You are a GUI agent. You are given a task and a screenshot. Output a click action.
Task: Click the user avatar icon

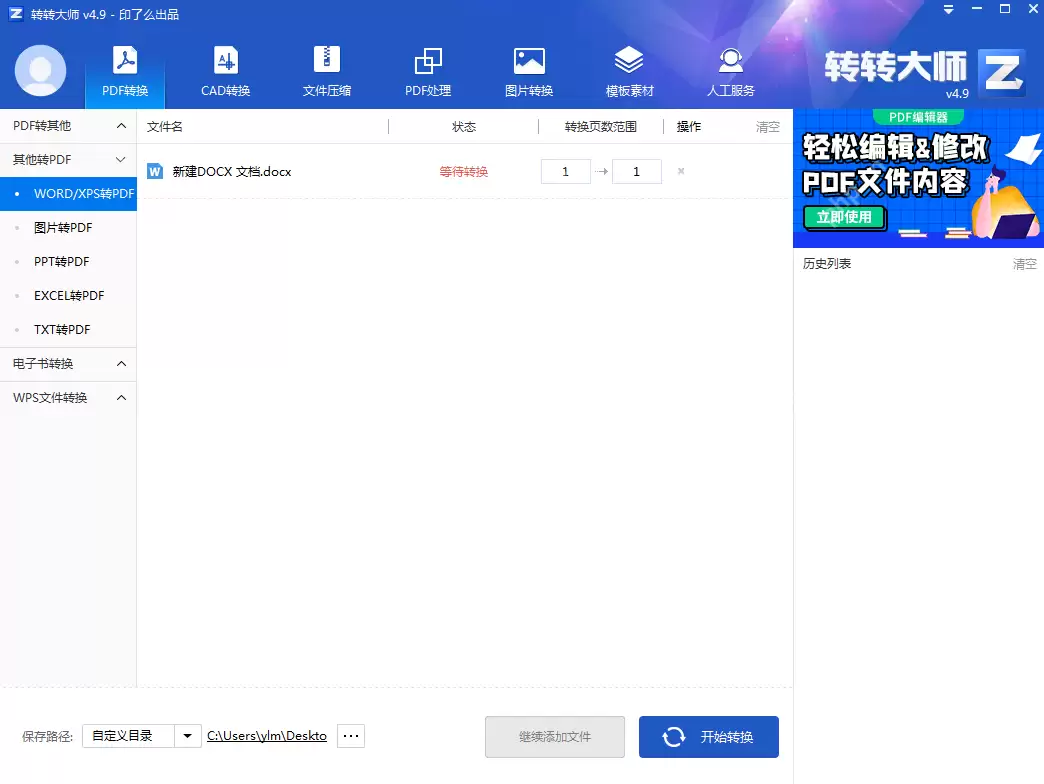pos(39,70)
